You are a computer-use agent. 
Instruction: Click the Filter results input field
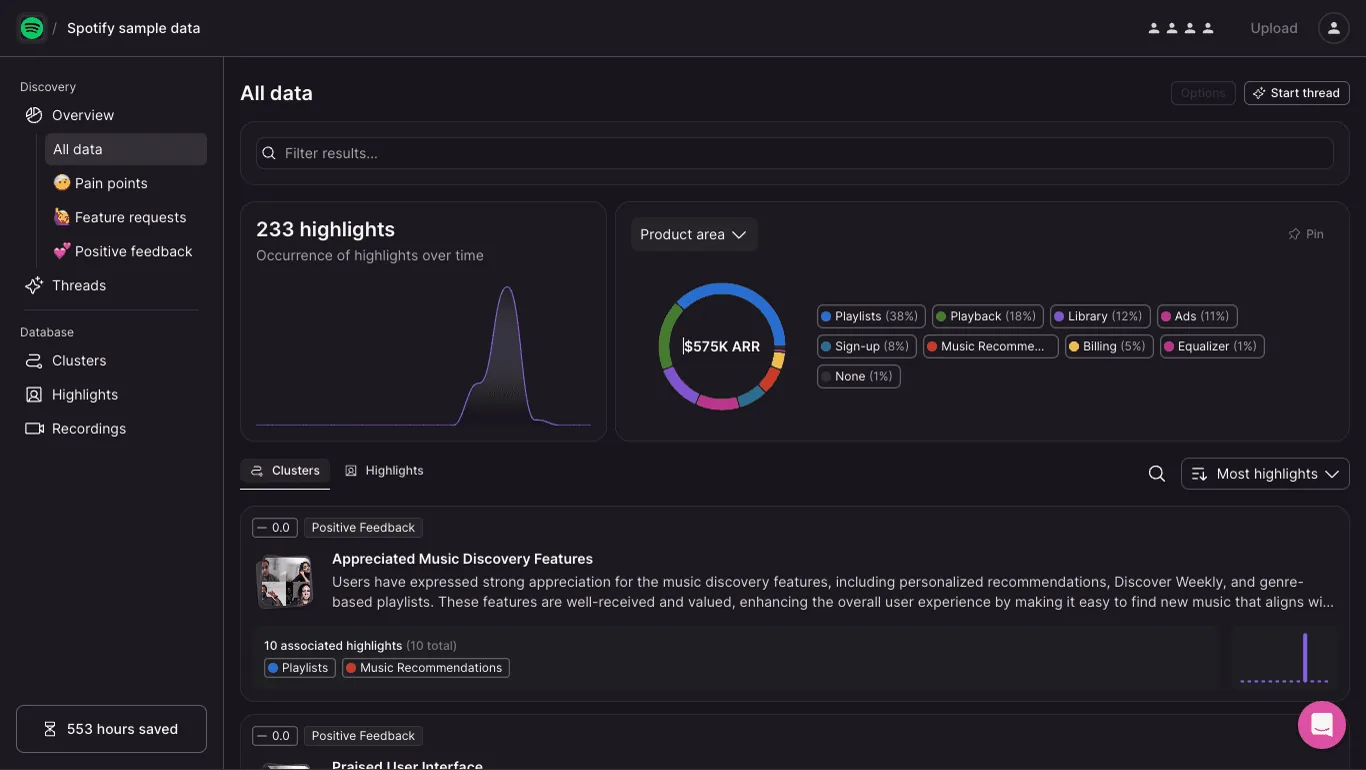click(795, 153)
